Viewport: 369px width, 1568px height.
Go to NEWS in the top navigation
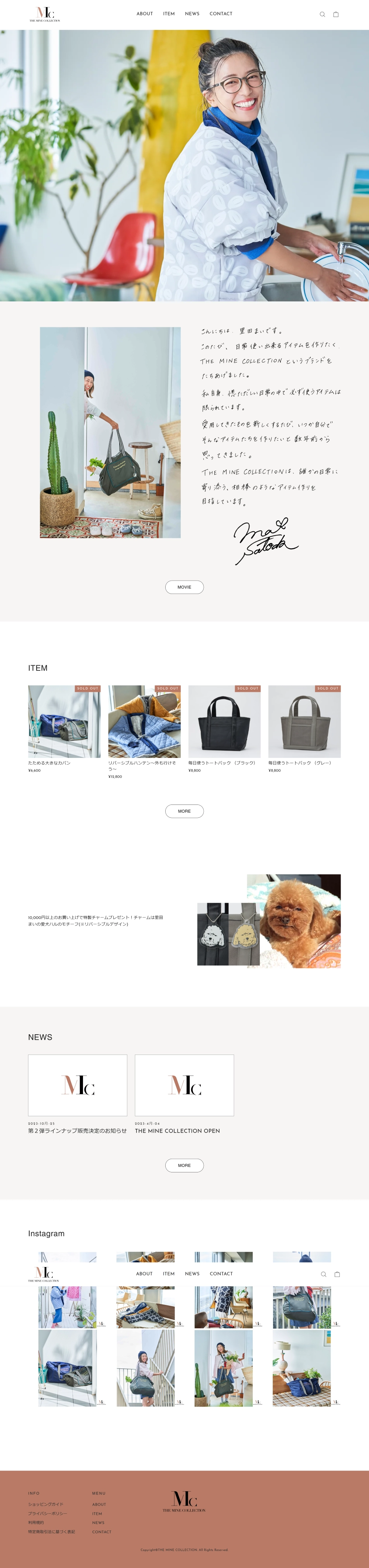[x=192, y=13]
